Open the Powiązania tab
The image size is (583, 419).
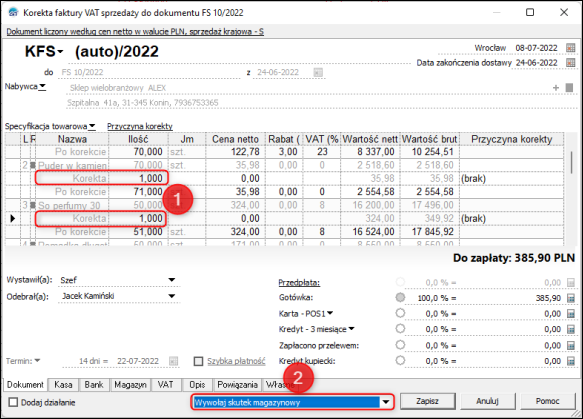pos(238,385)
